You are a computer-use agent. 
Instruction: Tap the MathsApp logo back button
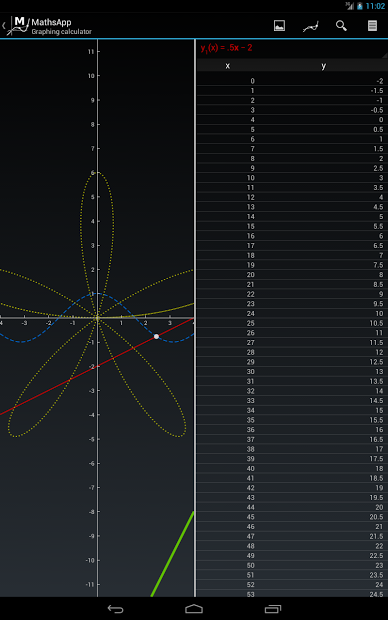[16, 25]
